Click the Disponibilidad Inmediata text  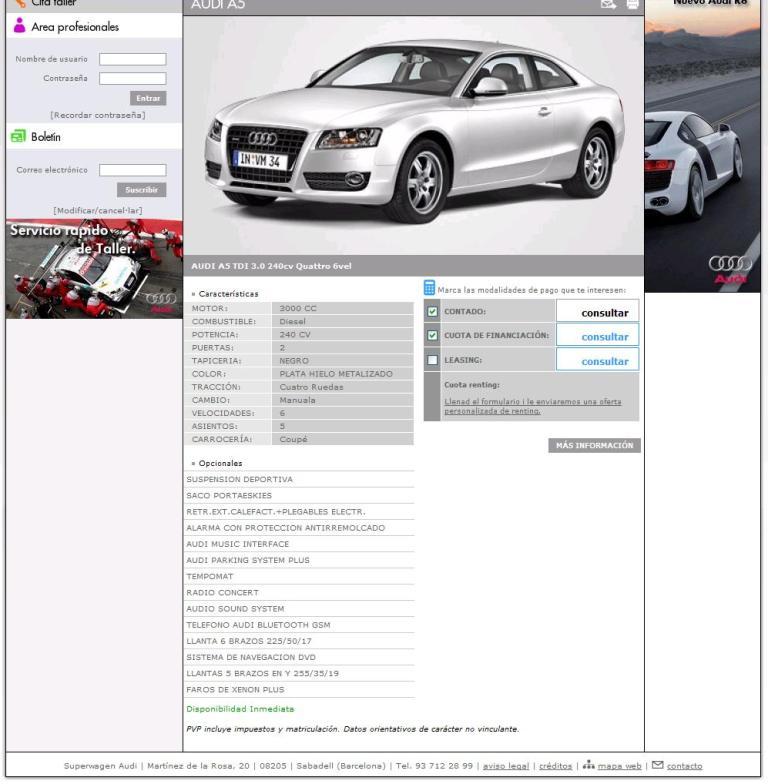(x=240, y=709)
